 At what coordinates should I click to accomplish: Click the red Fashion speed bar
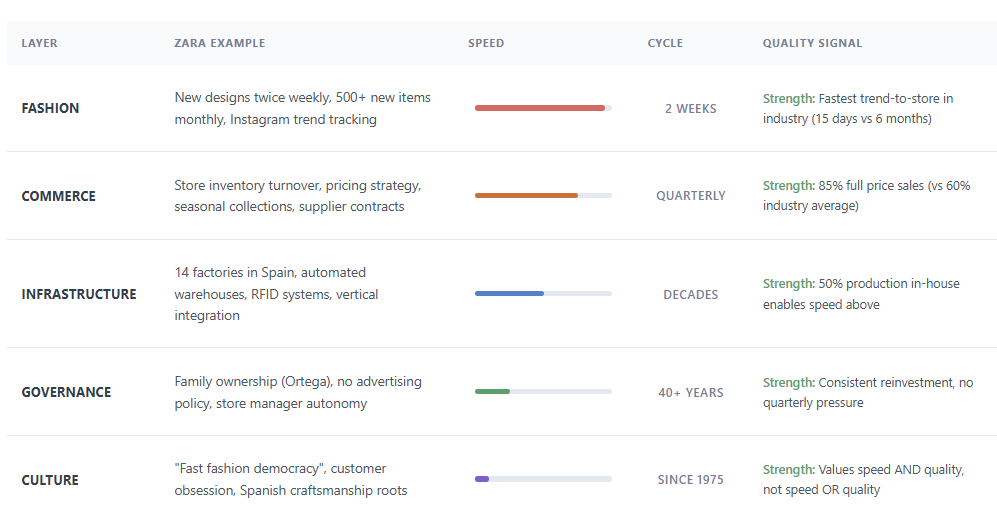click(x=540, y=108)
